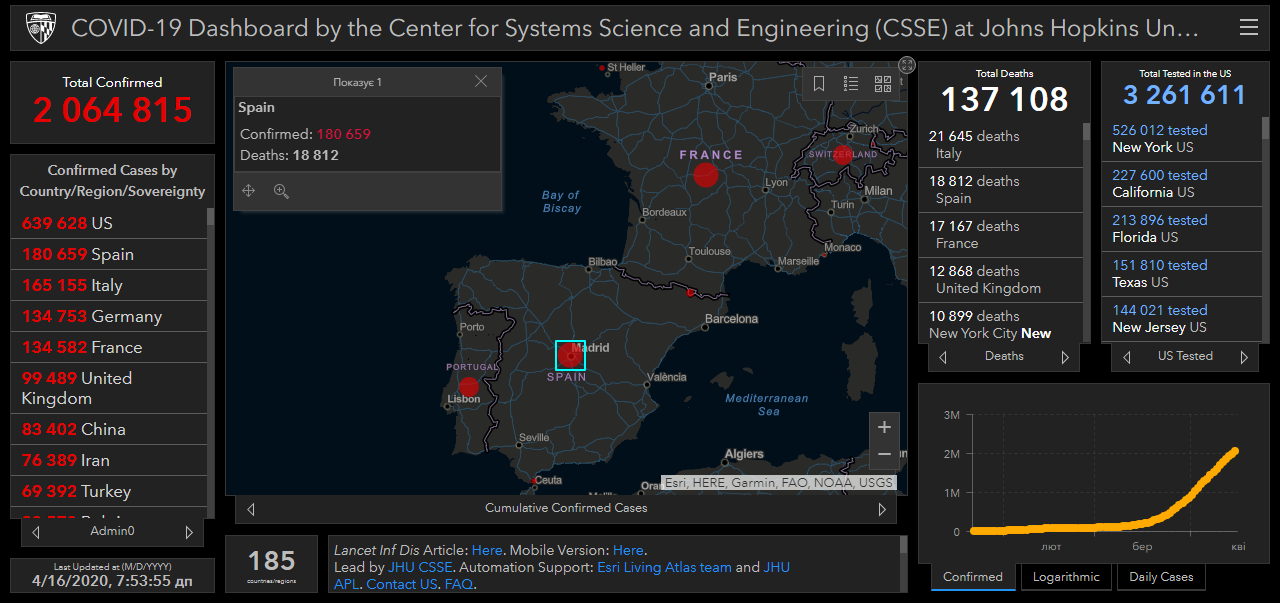Select Turkey in the country list

108,491
